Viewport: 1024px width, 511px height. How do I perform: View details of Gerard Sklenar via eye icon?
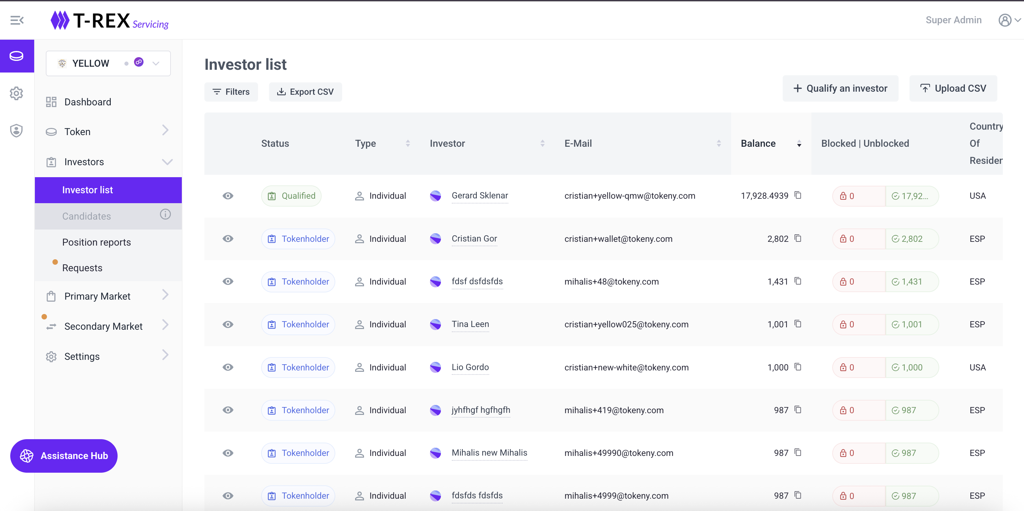click(x=228, y=196)
